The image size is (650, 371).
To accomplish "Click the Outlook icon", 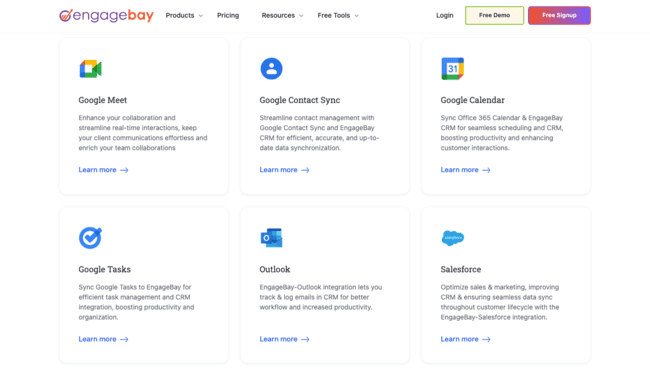I will point(272,238).
